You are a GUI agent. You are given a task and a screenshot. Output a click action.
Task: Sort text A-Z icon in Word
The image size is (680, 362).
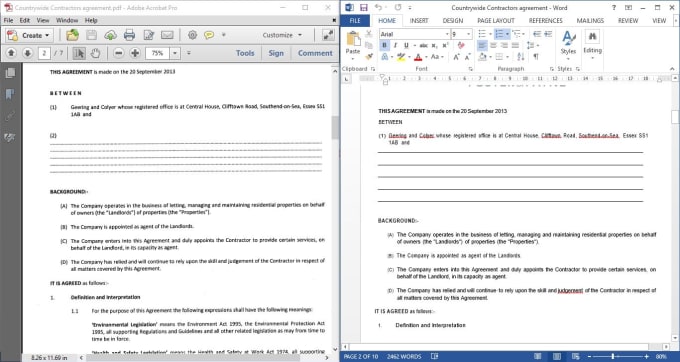pos(521,57)
